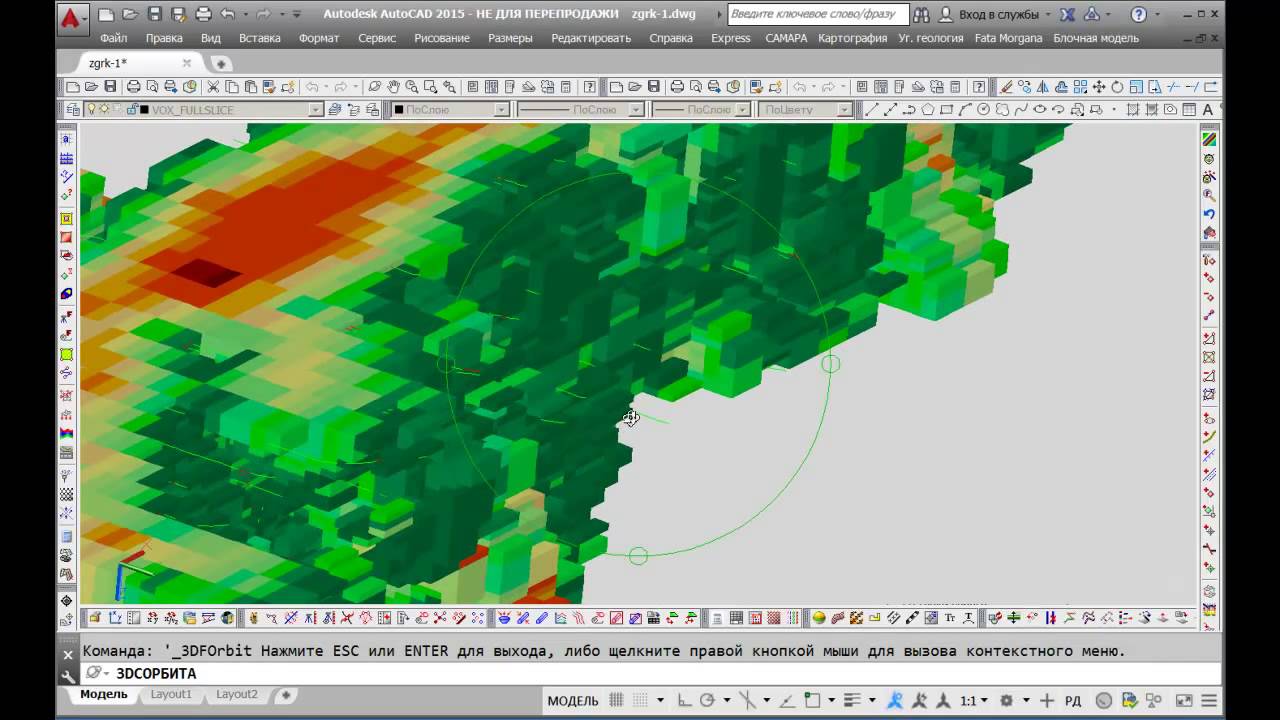
Task: Open the Рисование menu
Action: 442,38
